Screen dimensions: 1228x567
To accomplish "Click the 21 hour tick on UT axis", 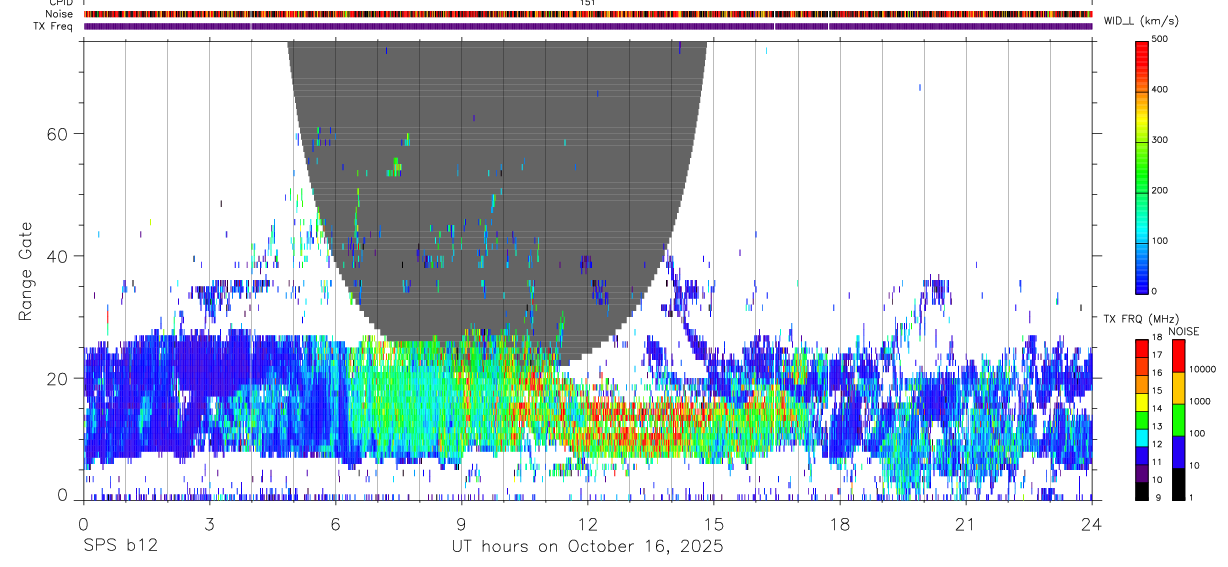I will (966, 524).
